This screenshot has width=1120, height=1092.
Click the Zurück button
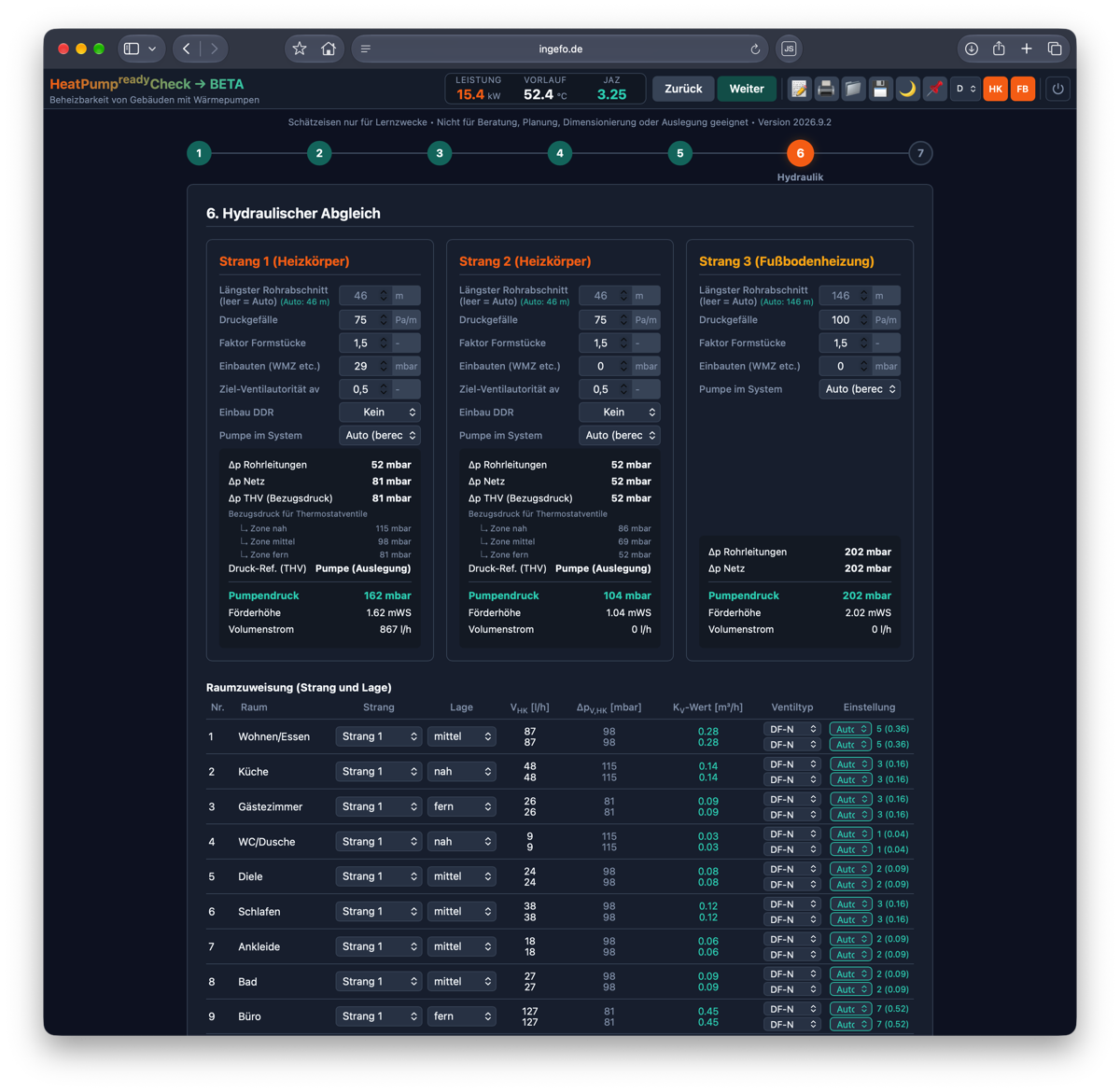[683, 89]
